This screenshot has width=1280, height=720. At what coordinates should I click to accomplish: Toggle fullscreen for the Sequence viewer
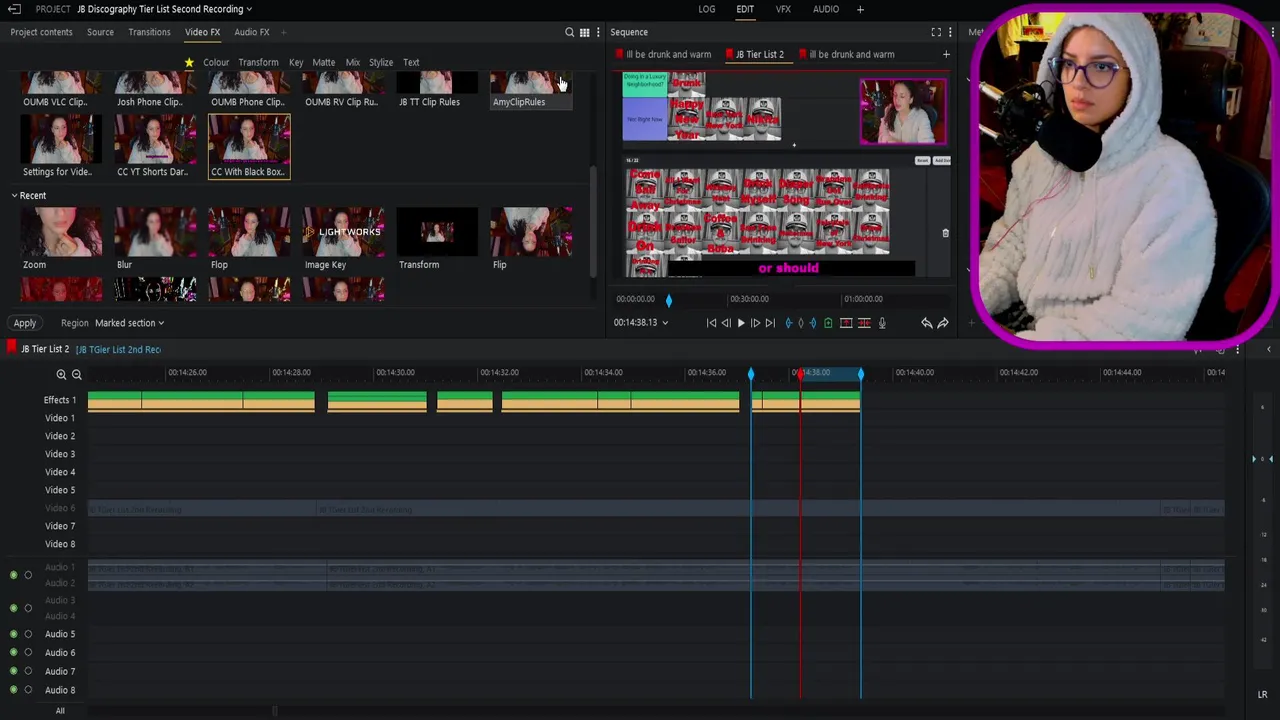click(936, 32)
